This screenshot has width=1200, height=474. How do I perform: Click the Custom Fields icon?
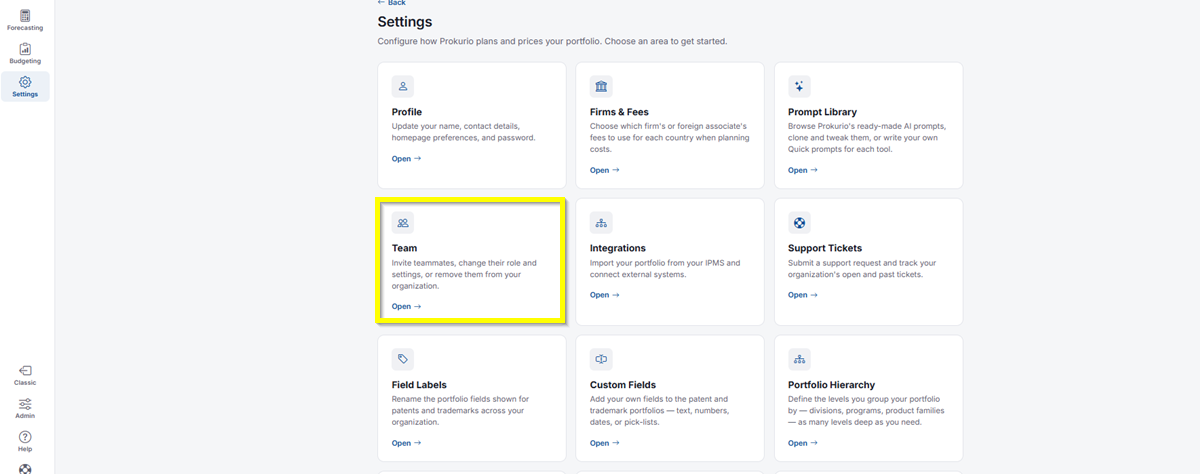tap(601, 359)
